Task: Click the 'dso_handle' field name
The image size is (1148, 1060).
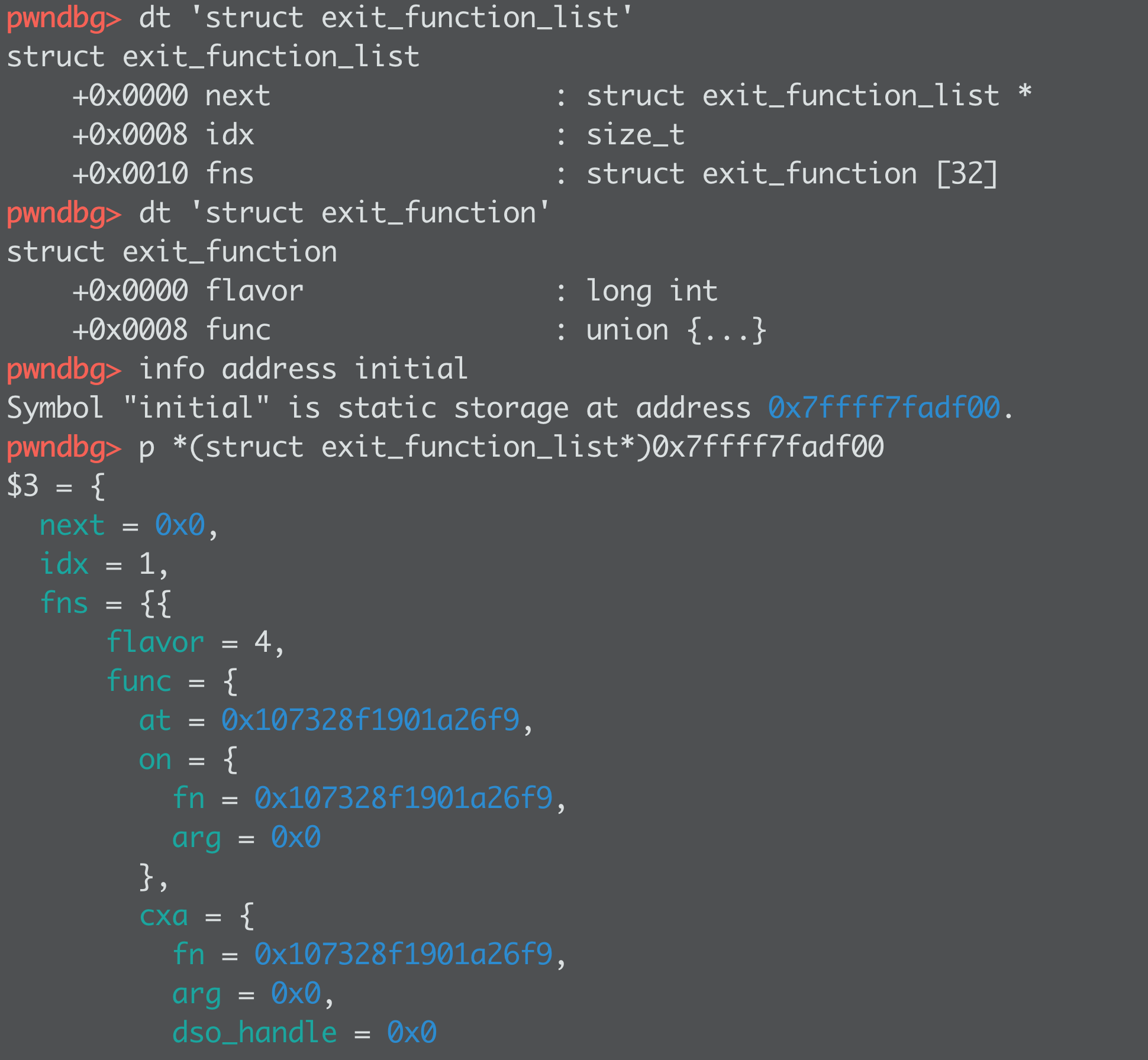Action: pyautogui.click(x=254, y=1033)
